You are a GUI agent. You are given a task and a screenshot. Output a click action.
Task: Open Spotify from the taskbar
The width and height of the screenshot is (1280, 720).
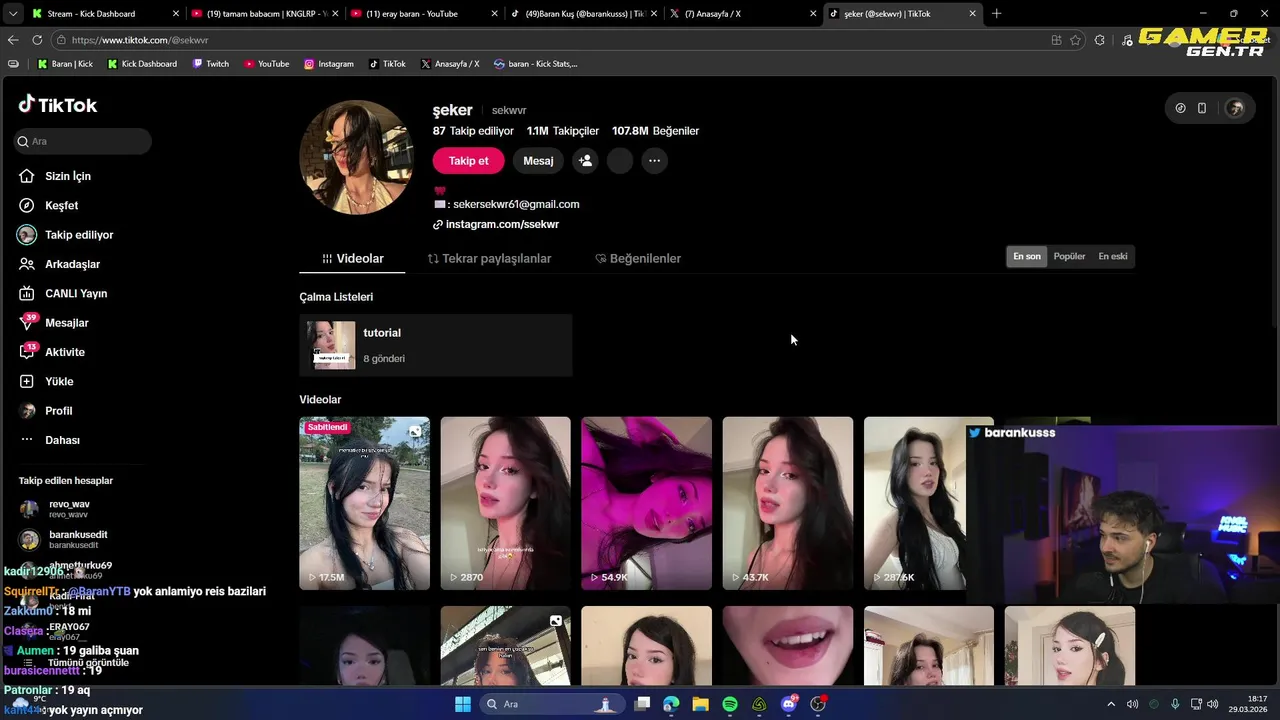(x=730, y=704)
